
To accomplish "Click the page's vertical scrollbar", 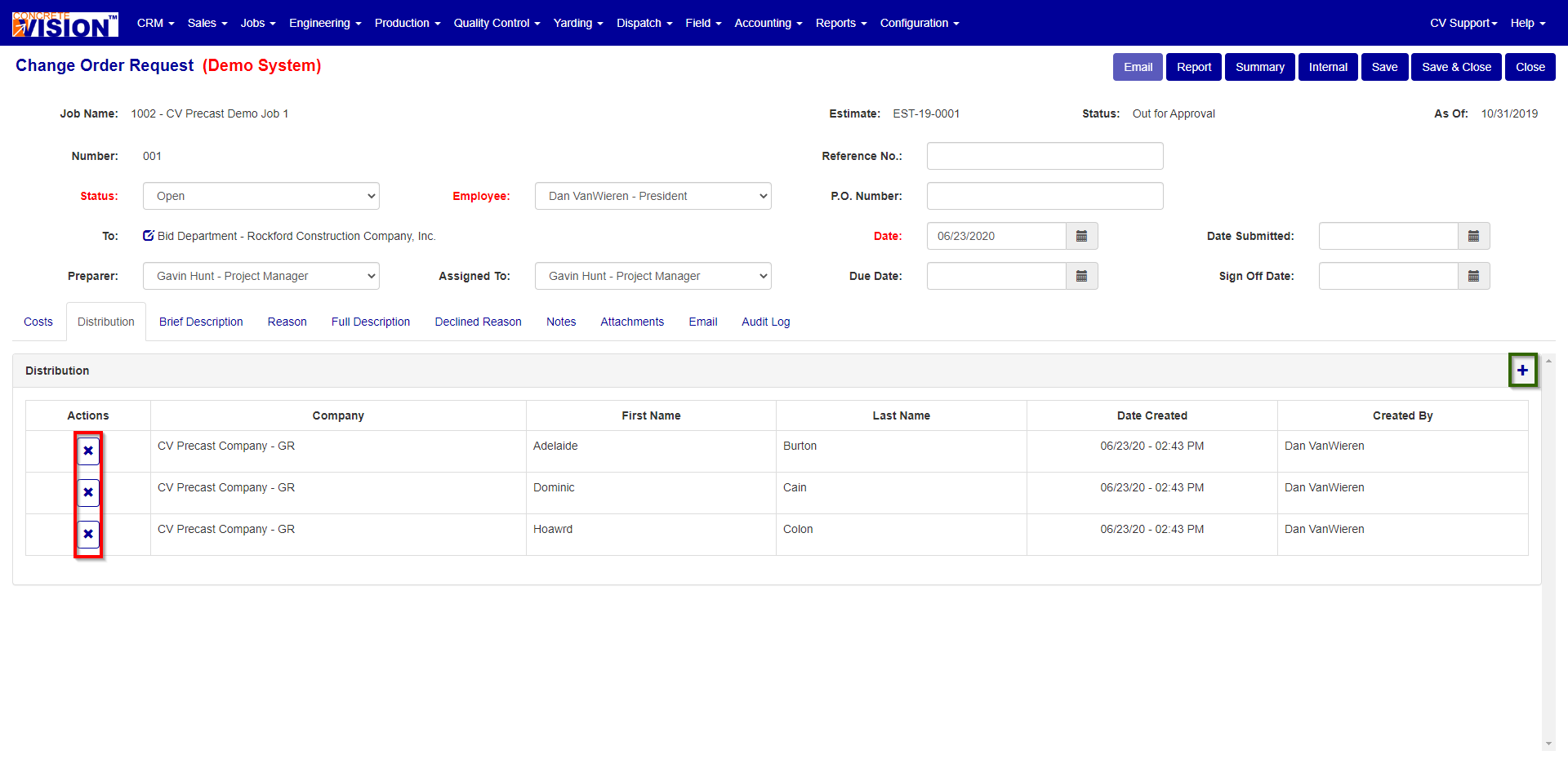I will tap(1548, 552).
